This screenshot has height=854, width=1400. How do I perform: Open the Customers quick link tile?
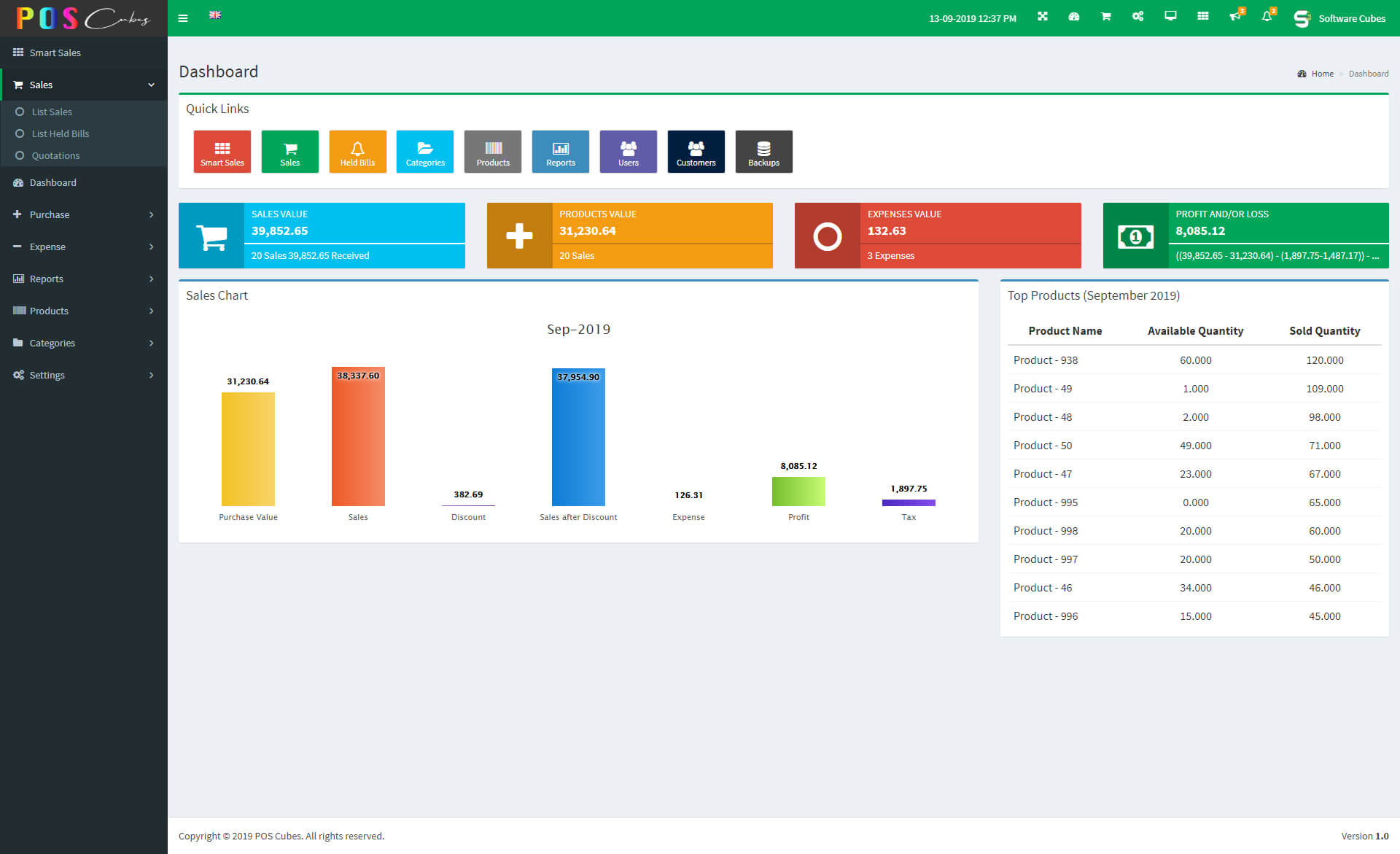(696, 152)
